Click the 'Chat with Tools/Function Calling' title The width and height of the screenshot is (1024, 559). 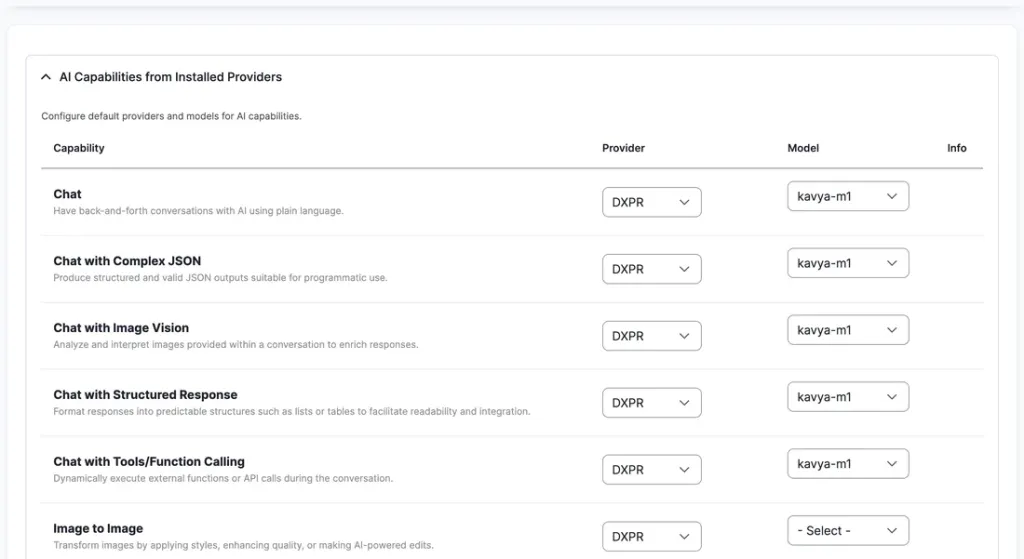pos(149,462)
